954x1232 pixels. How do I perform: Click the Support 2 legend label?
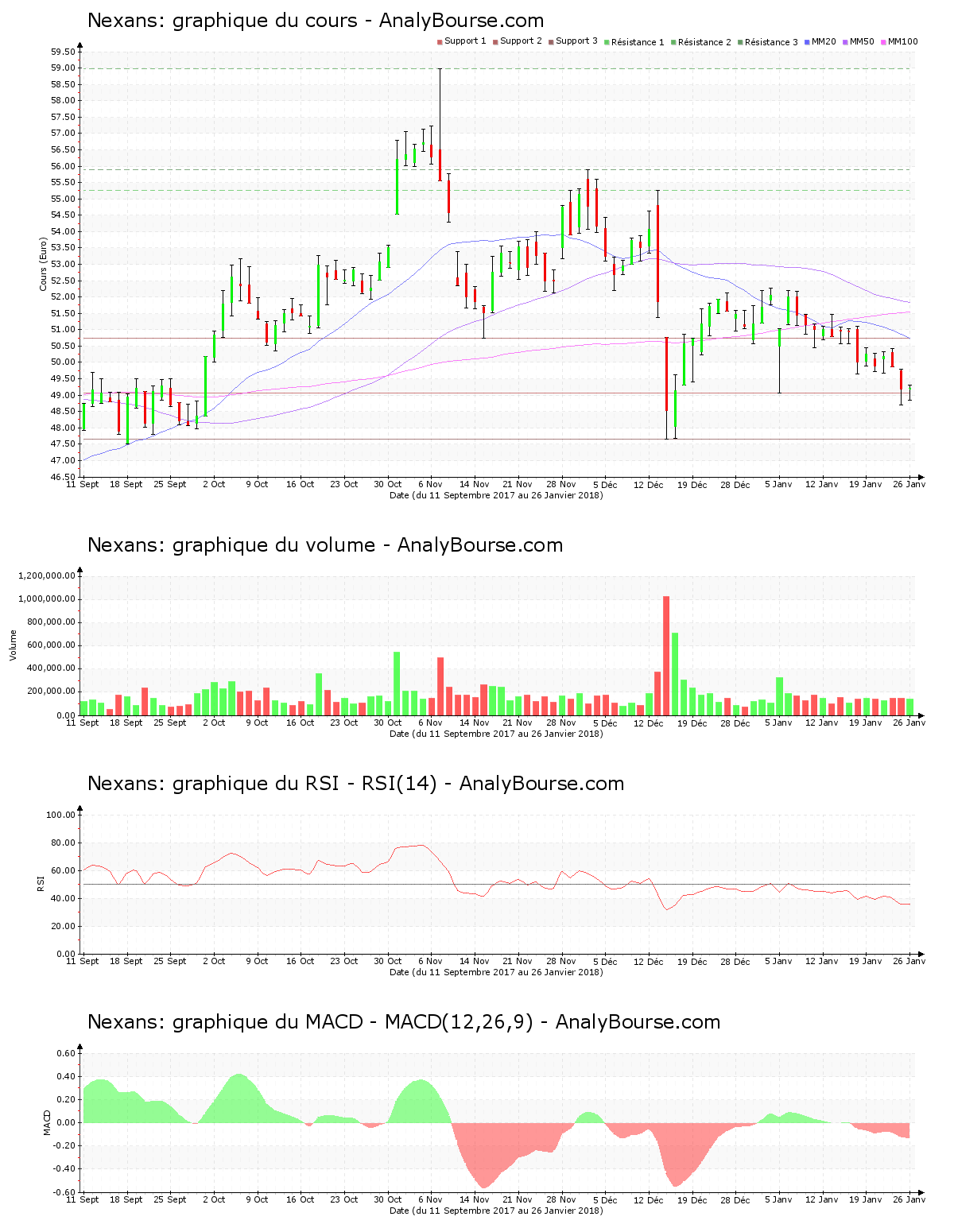coord(521,41)
